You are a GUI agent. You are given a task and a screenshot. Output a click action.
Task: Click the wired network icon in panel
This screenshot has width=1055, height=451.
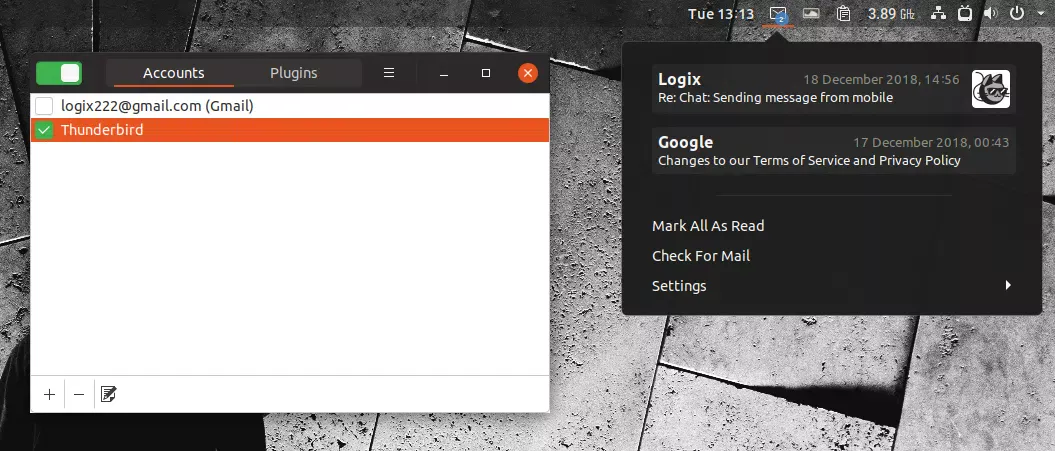tap(938, 14)
